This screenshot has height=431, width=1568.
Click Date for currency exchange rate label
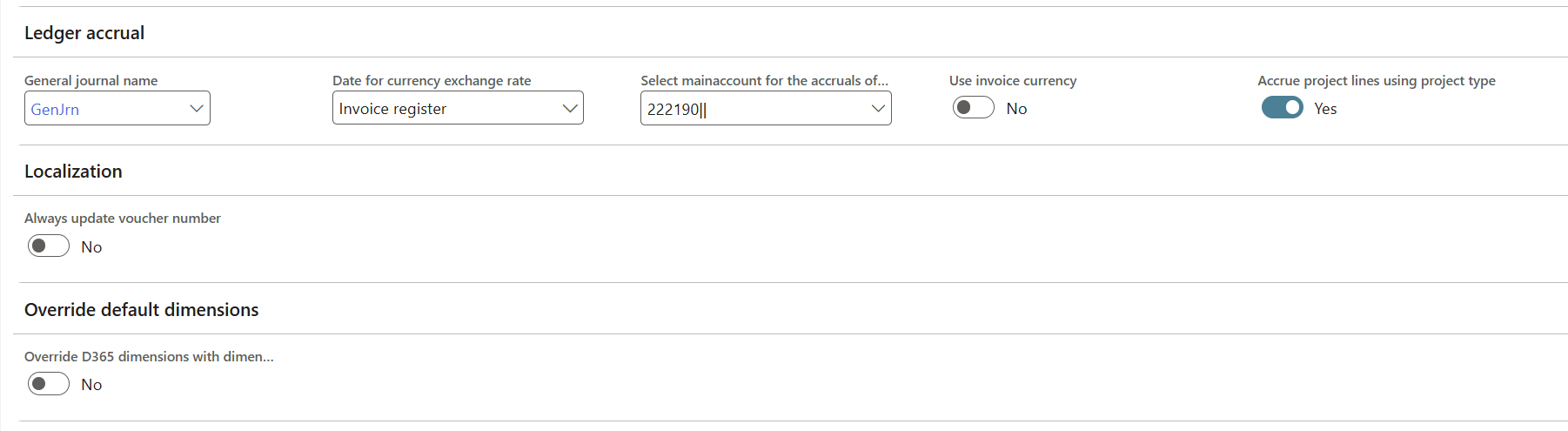[432, 81]
